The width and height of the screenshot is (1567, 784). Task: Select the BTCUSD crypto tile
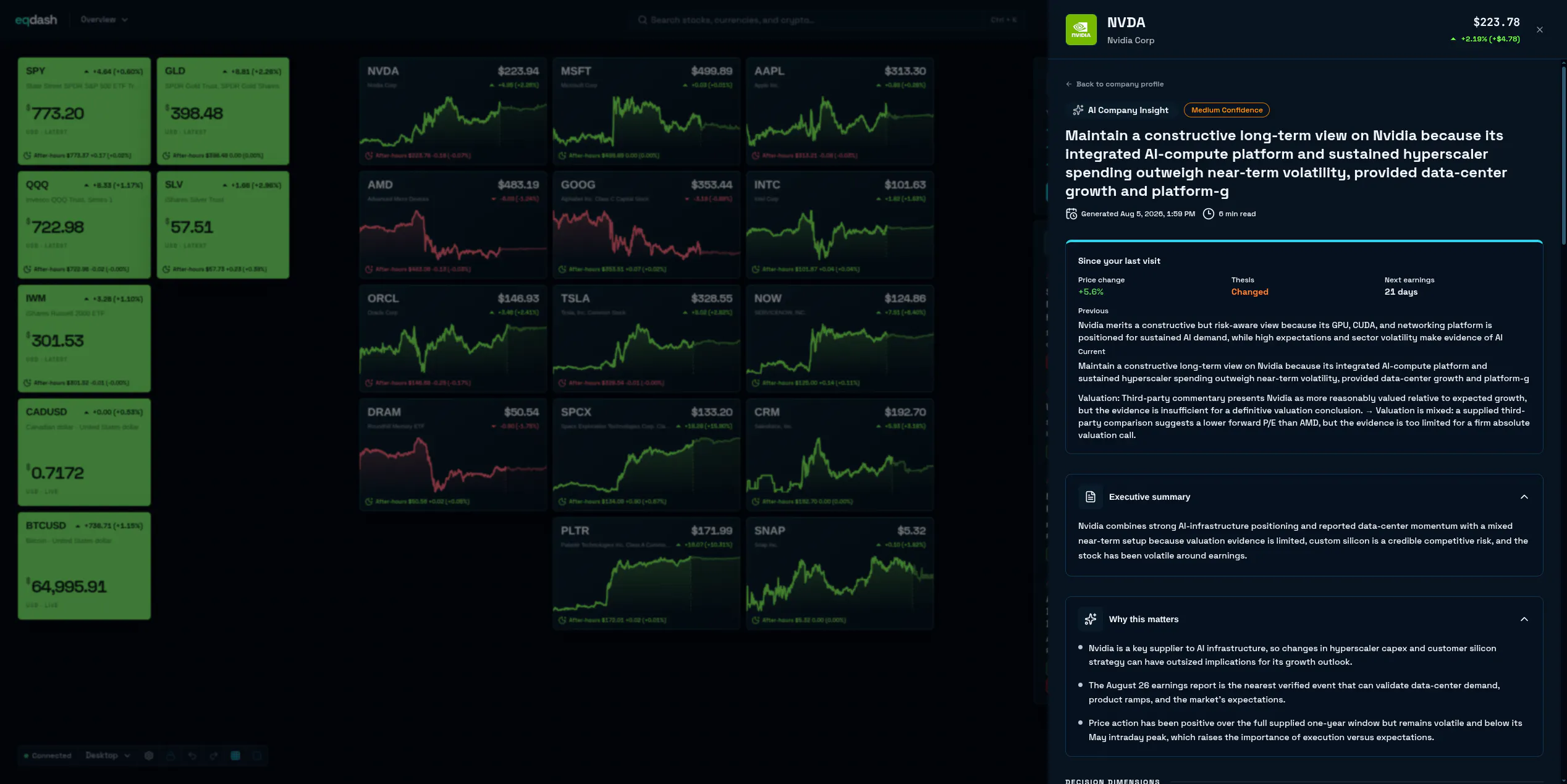tap(84, 566)
